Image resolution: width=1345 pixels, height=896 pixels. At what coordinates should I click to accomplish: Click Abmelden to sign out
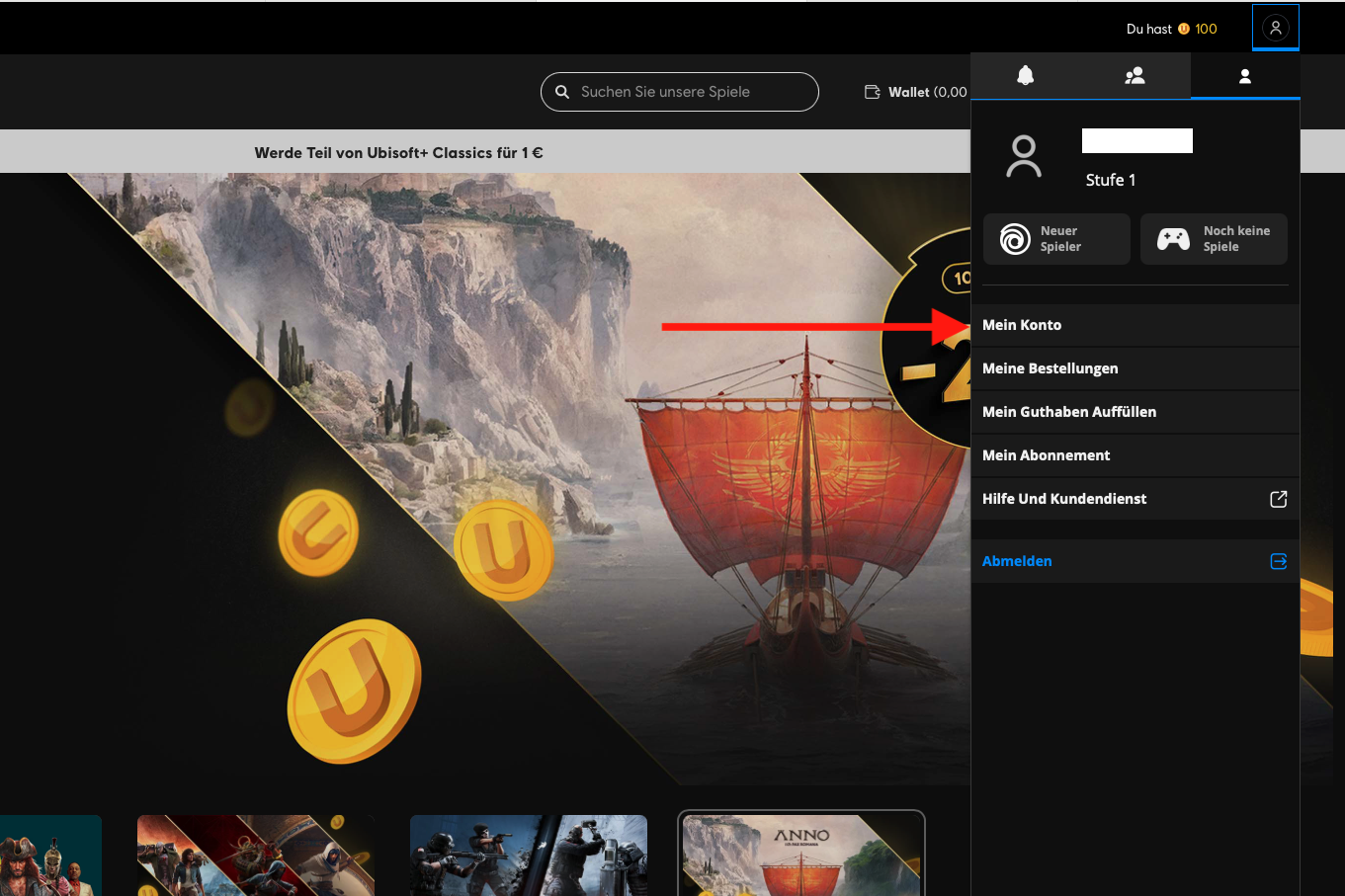tap(1135, 561)
